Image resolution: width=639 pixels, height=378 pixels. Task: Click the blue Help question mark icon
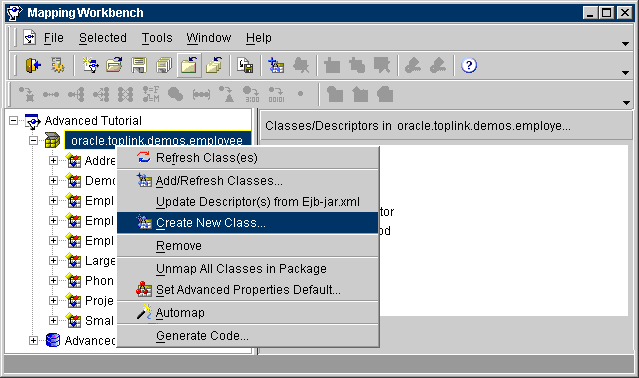pos(469,65)
